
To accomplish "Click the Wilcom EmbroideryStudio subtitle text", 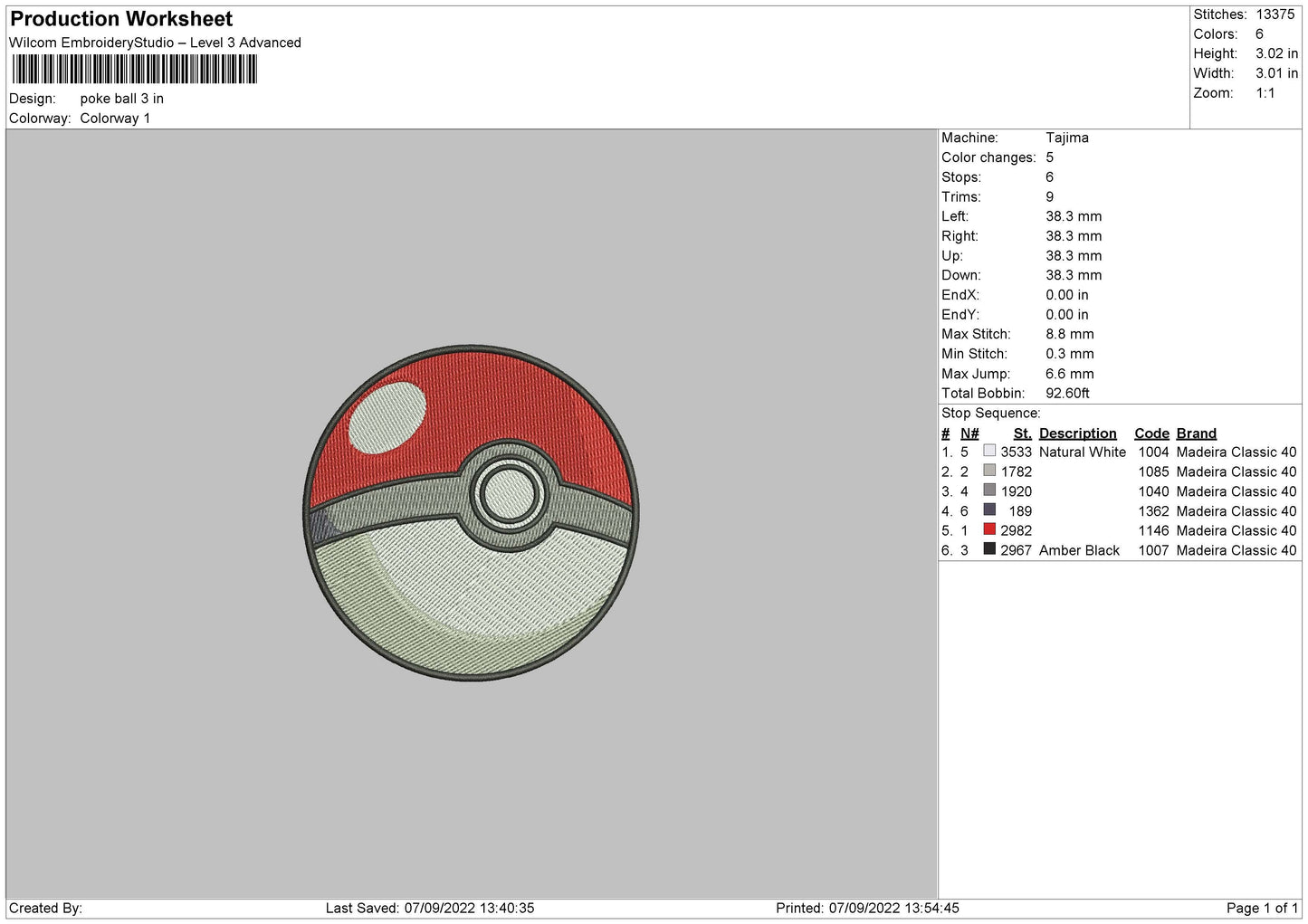I will (155, 43).
